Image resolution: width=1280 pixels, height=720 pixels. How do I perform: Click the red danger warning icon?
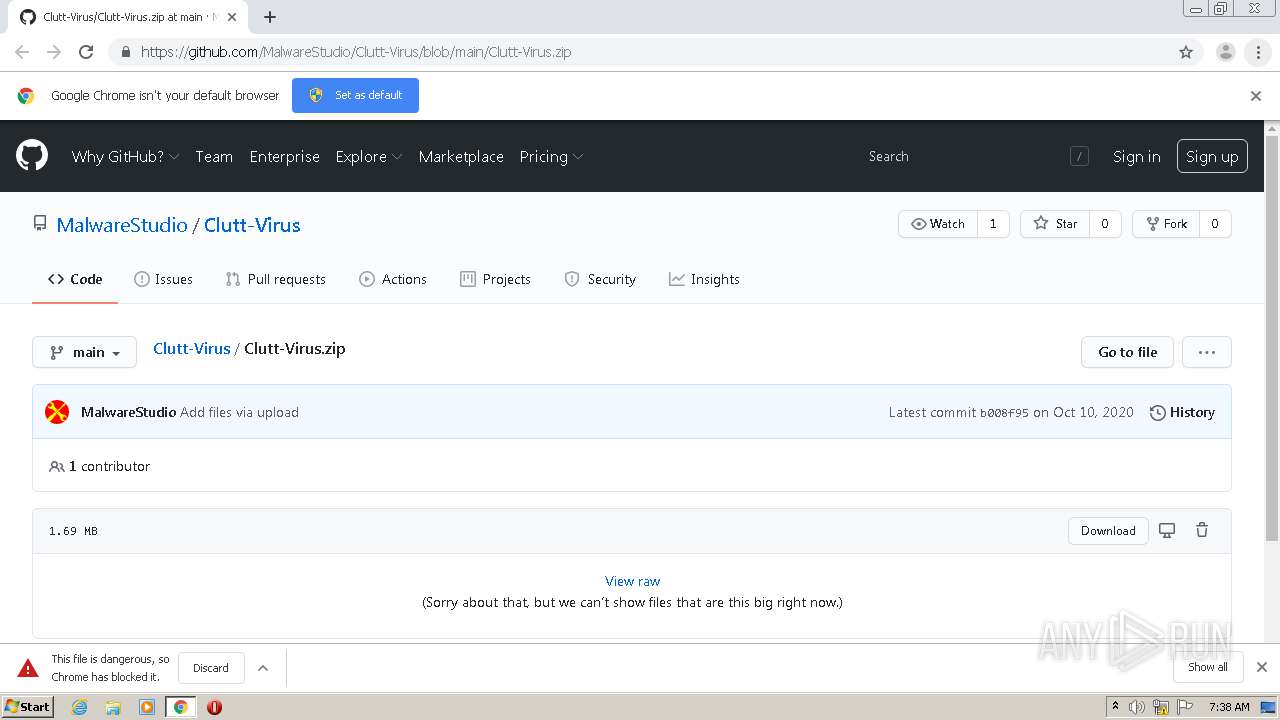[28, 668]
